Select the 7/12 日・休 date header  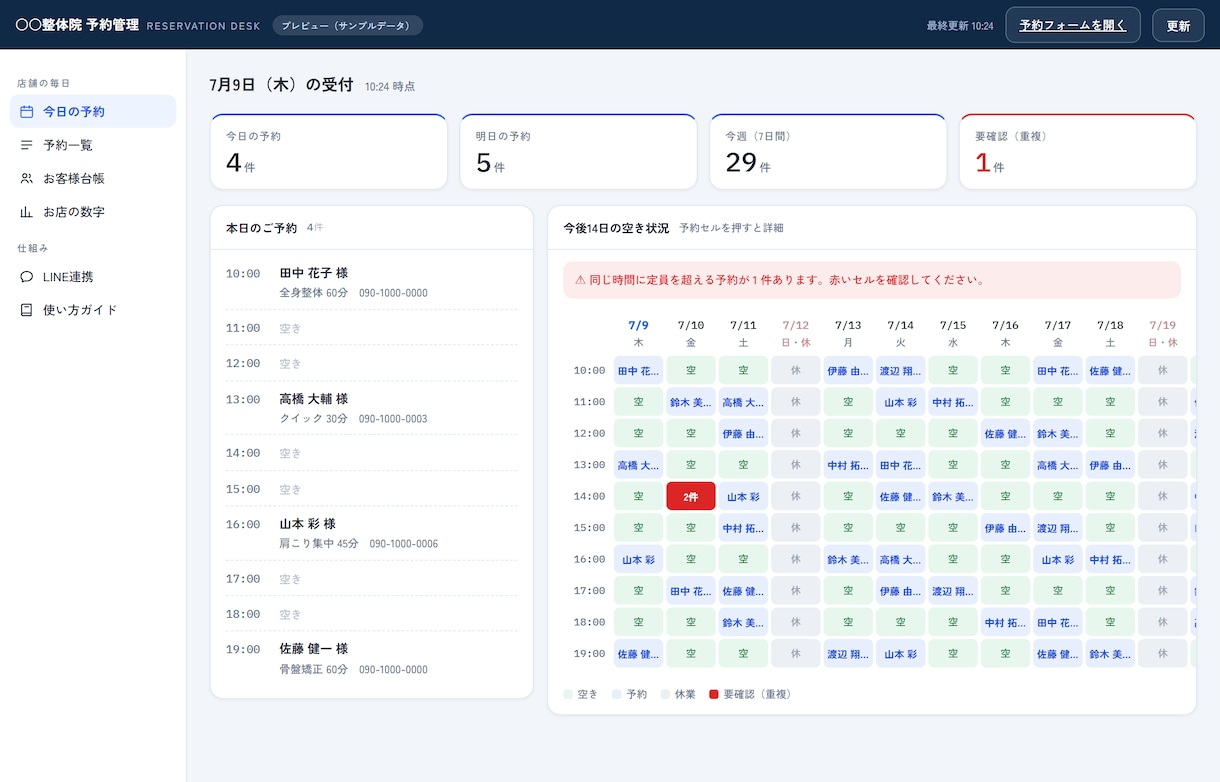click(x=796, y=333)
